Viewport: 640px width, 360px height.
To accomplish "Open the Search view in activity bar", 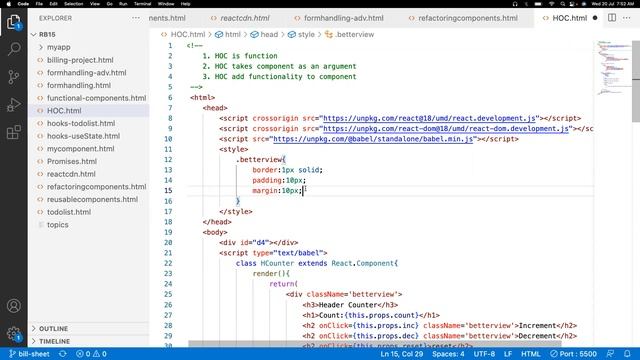I will point(13,49).
